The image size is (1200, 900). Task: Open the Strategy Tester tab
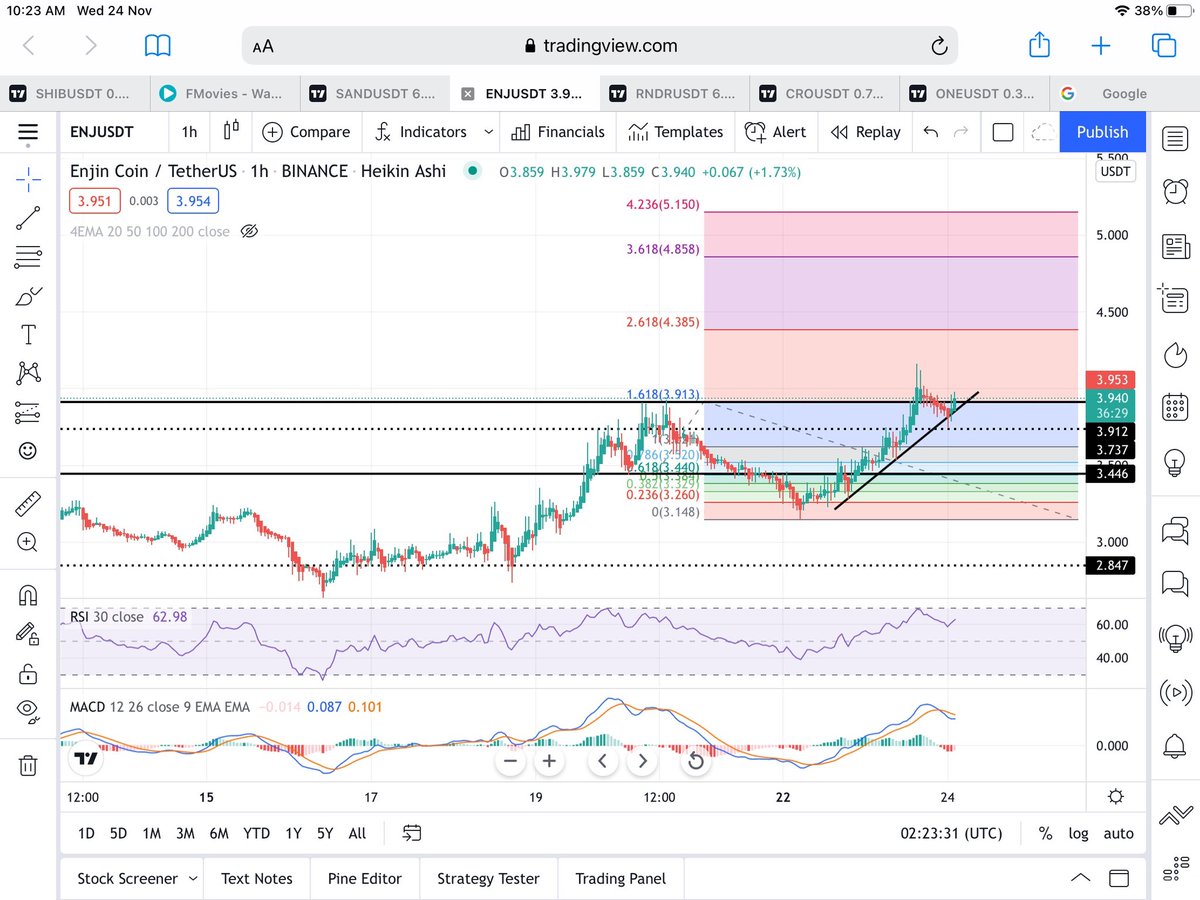[x=488, y=879]
